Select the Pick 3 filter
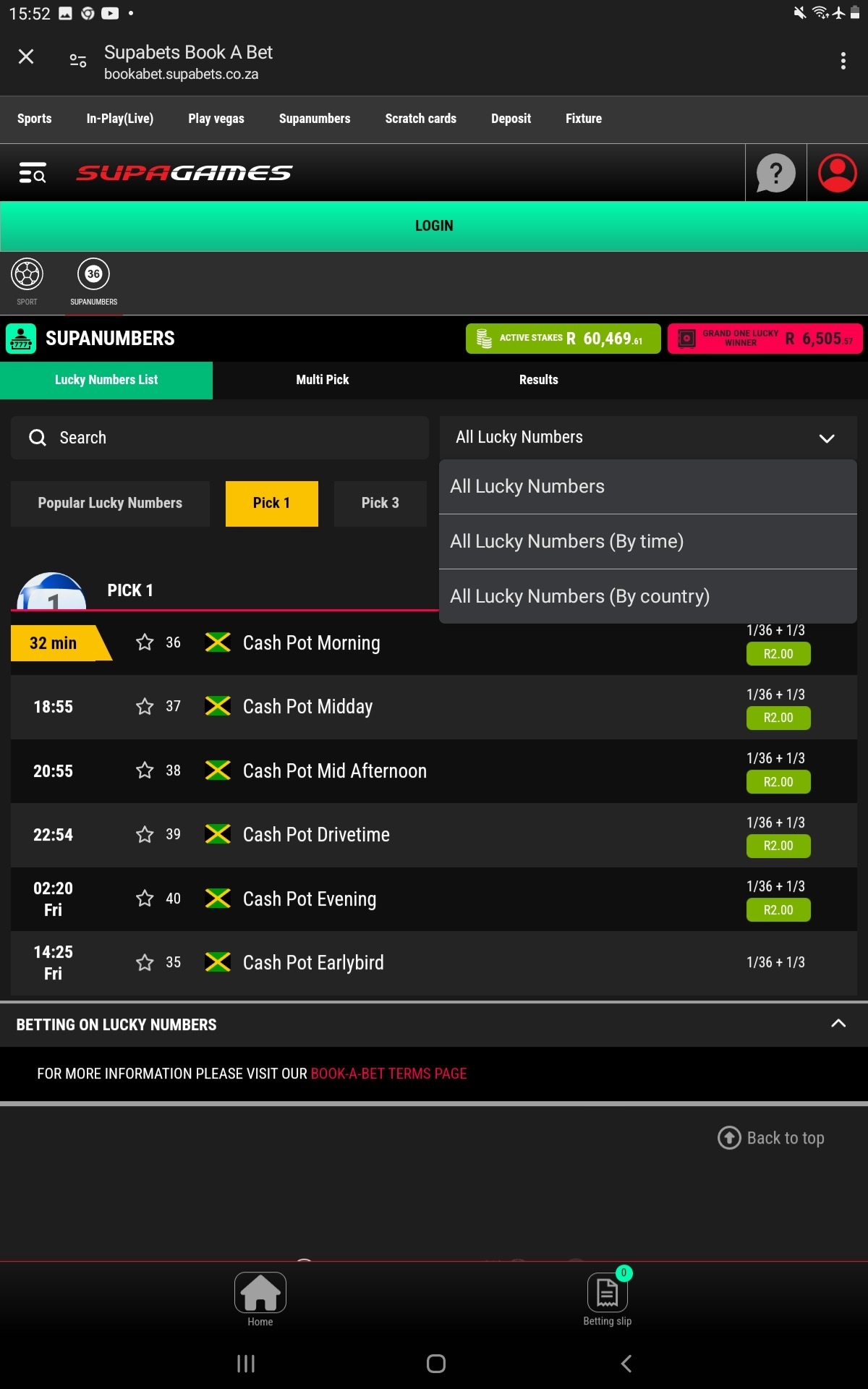Viewport: 868px width, 1389px height. tap(380, 504)
